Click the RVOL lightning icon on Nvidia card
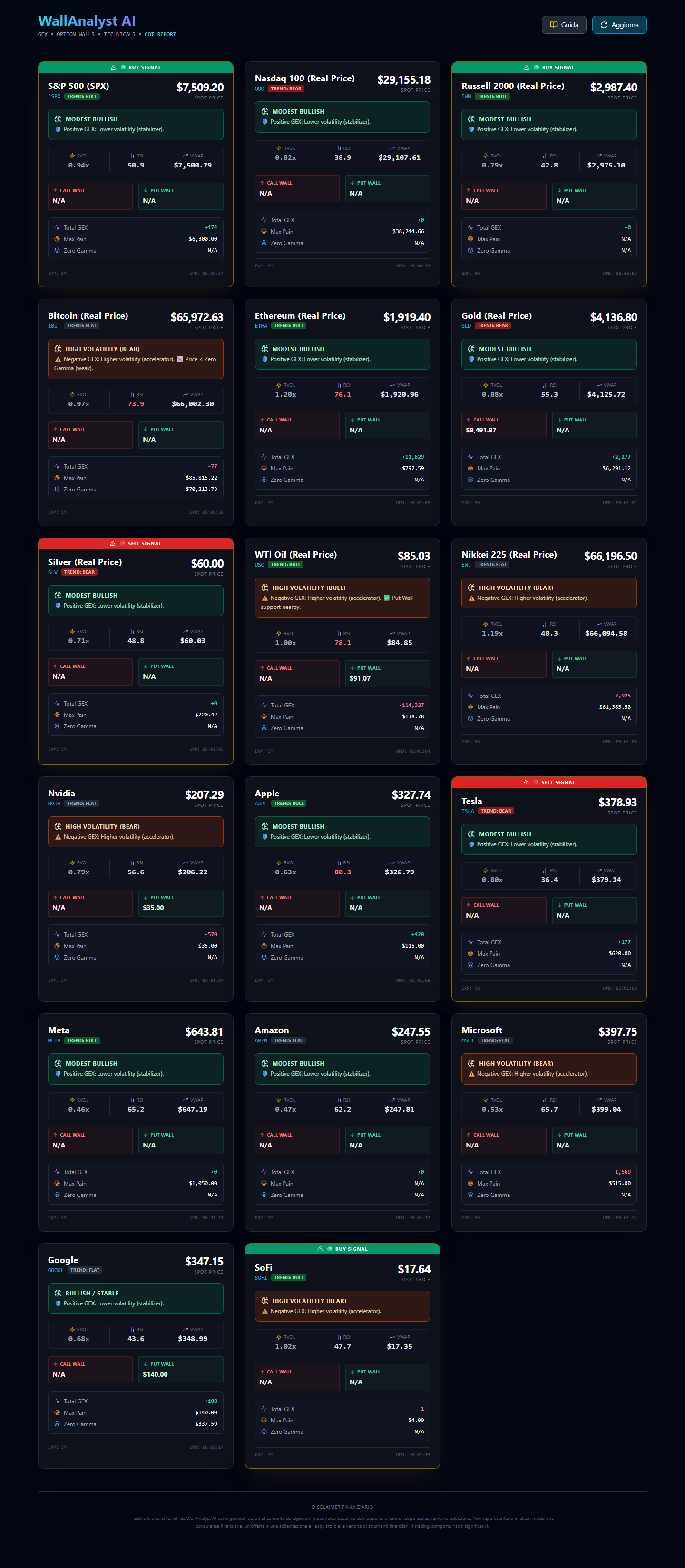Image resolution: width=685 pixels, height=1568 pixels. tap(72, 862)
